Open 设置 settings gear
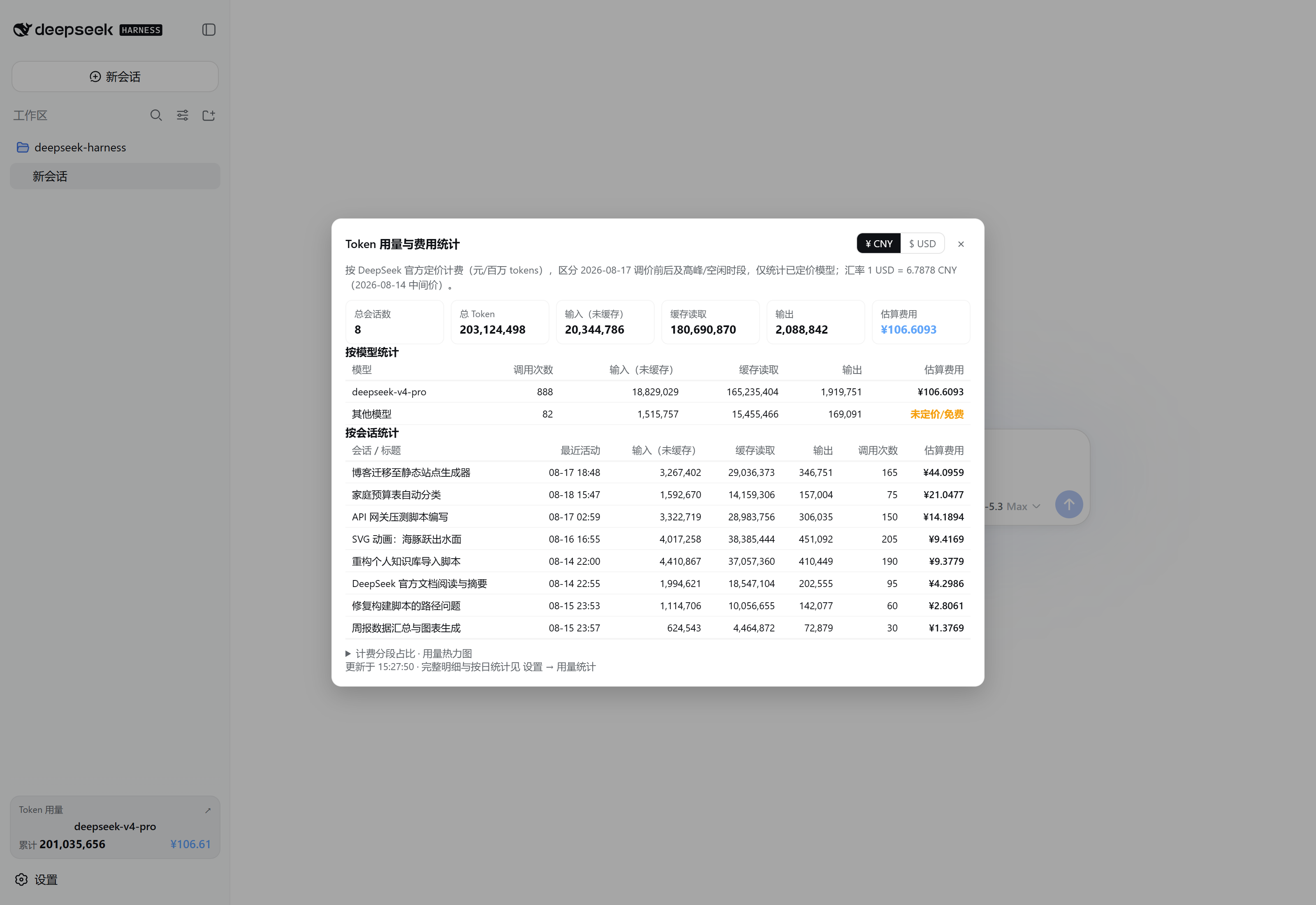The height and width of the screenshot is (905, 1316). click(x=36, y=879)
